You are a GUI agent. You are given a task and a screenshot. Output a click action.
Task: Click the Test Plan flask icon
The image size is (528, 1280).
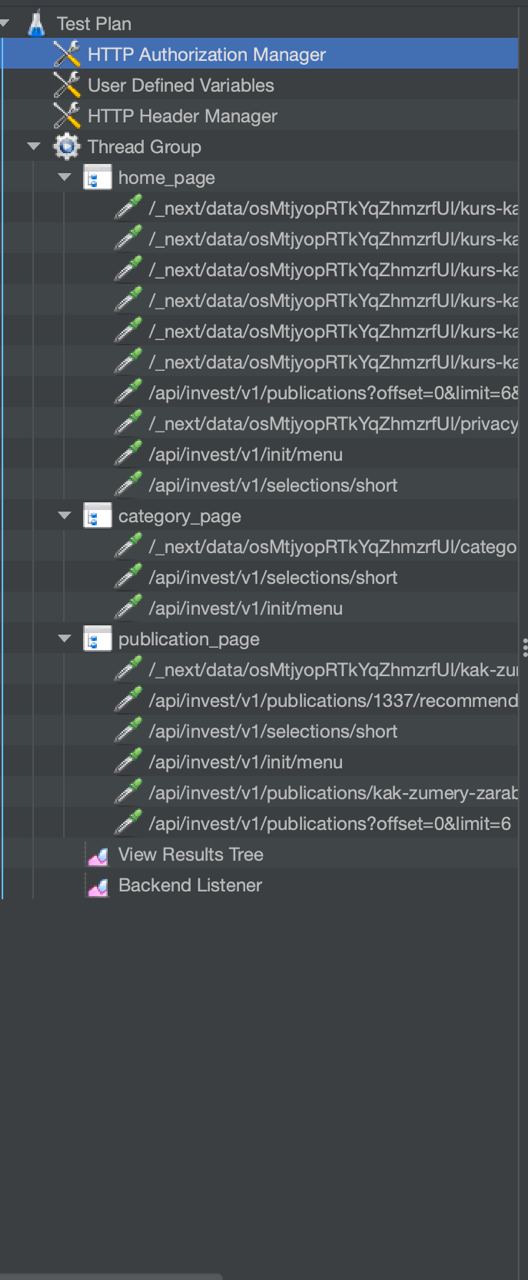pyautogui.click(x=36, y=23)
